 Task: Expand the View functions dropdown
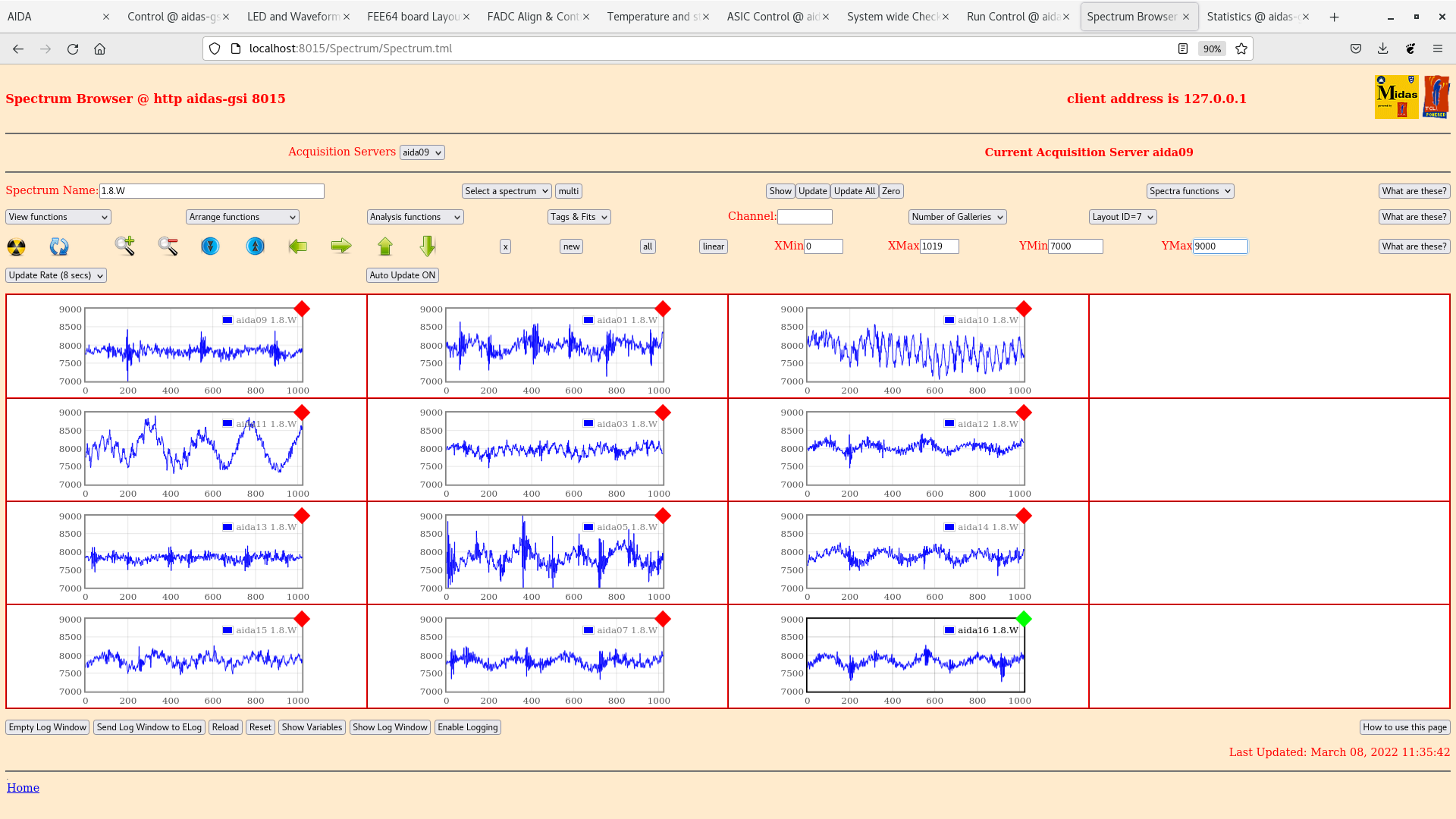coord(58,217)
